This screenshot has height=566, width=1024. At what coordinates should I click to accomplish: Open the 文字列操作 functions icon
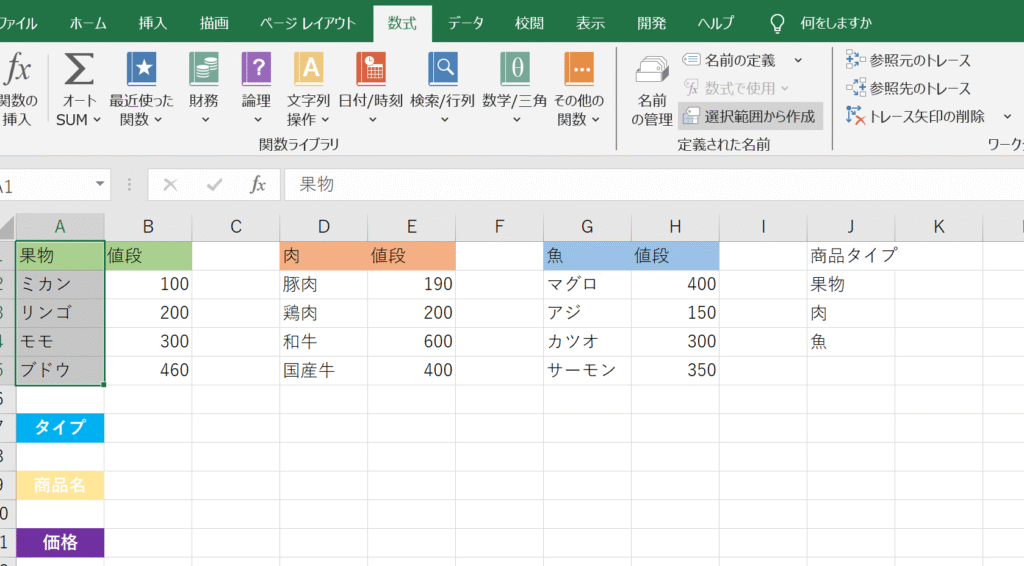pos(308,70)
